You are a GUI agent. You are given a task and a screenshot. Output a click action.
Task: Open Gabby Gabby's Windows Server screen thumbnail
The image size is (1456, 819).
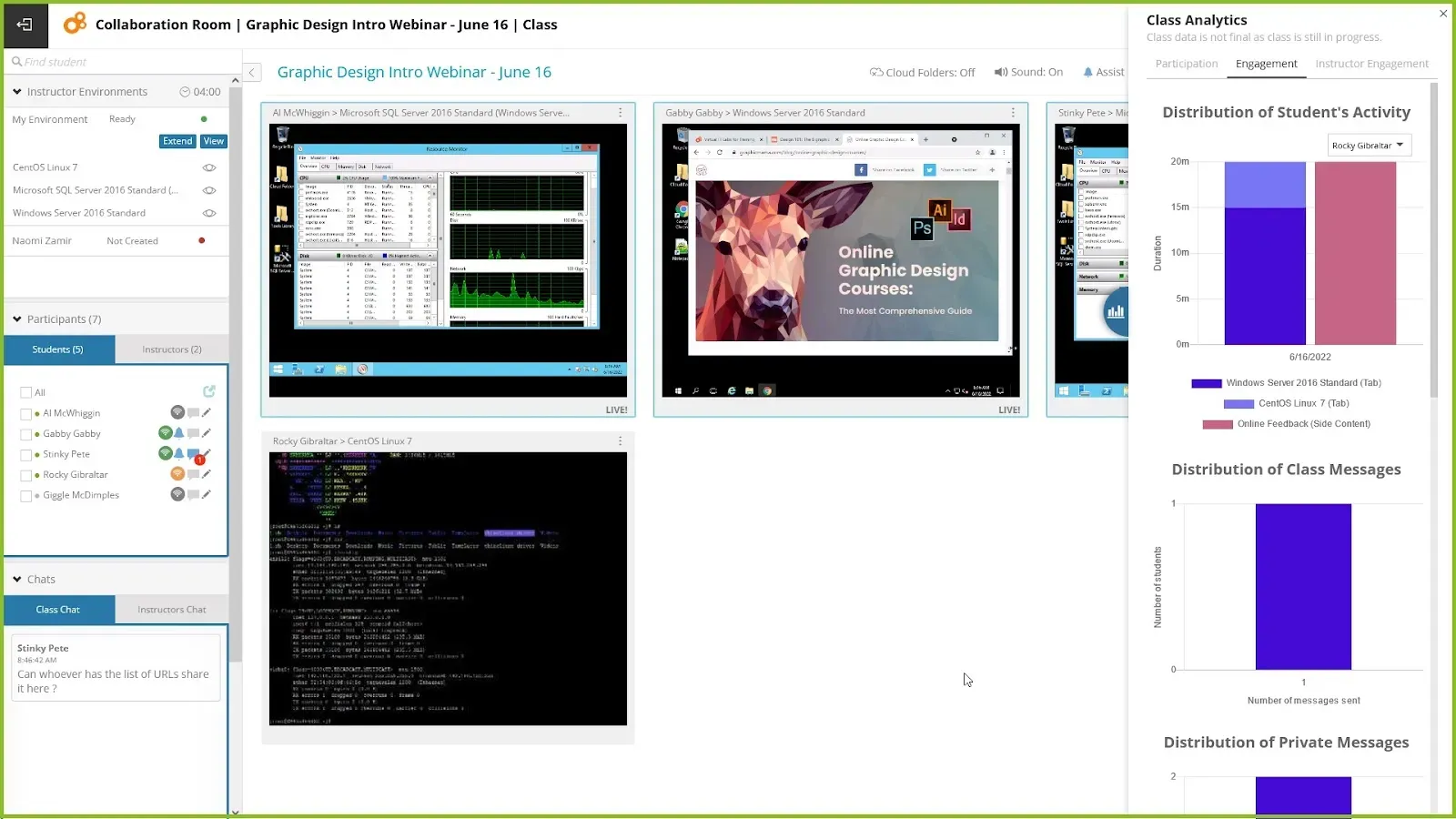click(841, 260)
